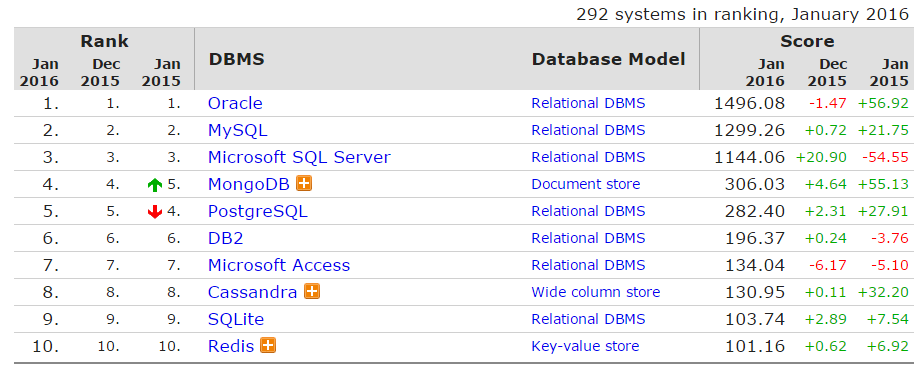Open the MySQL link
Screen dimensions: 918x367
click(238, 130)
